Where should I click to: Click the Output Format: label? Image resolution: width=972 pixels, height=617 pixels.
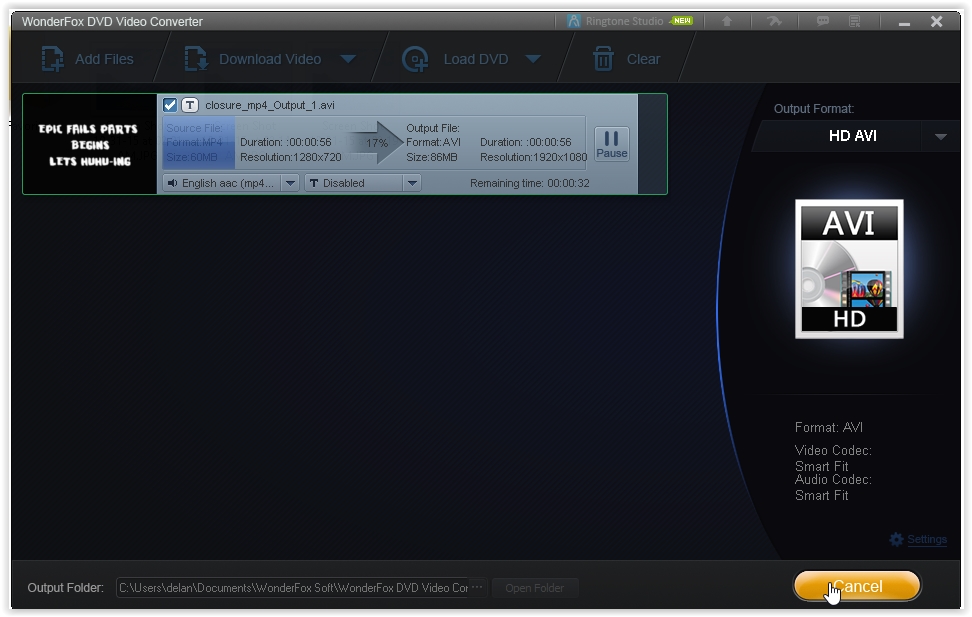[813, 109]
